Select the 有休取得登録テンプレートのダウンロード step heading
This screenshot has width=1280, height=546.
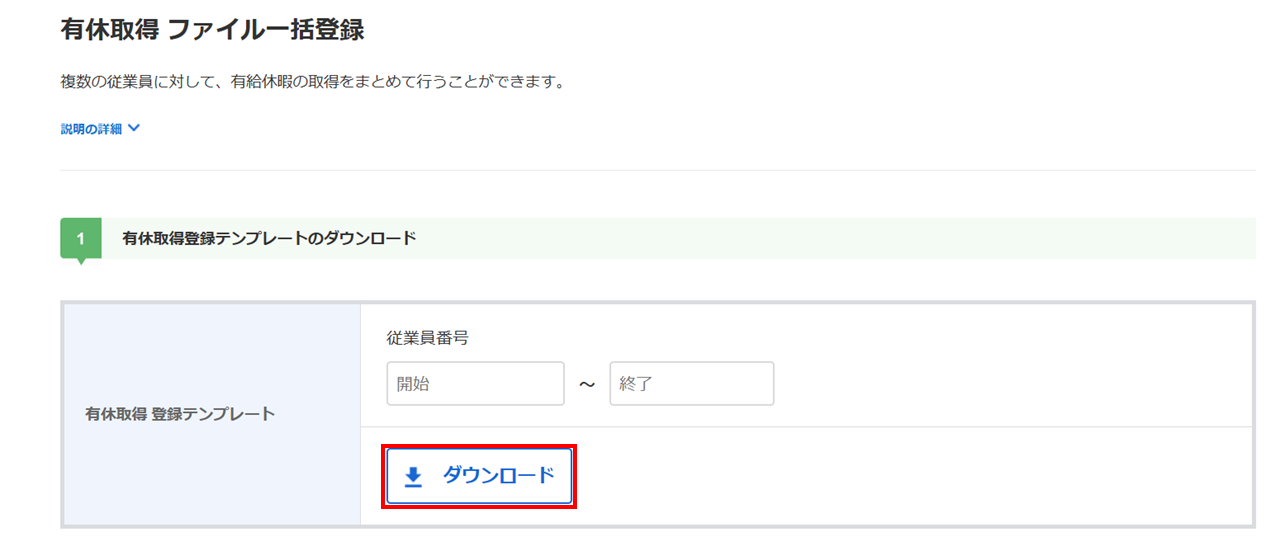click(269, 239)
